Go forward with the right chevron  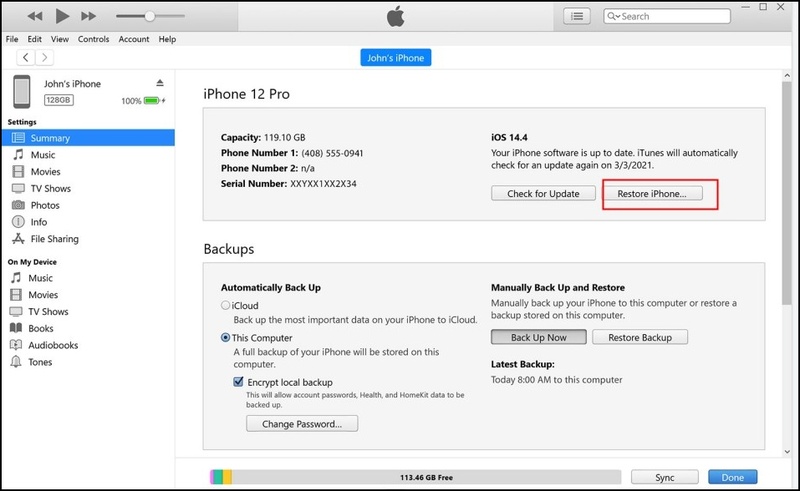tap(44, 58)
